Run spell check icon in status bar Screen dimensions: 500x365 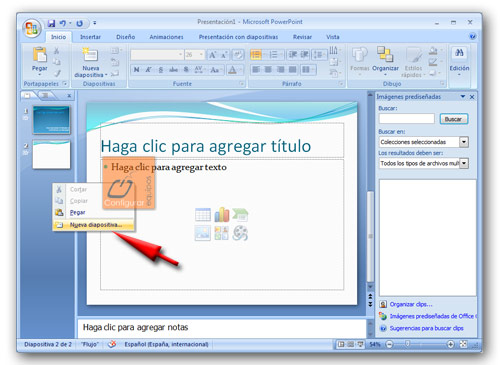(x=112, y=344)
